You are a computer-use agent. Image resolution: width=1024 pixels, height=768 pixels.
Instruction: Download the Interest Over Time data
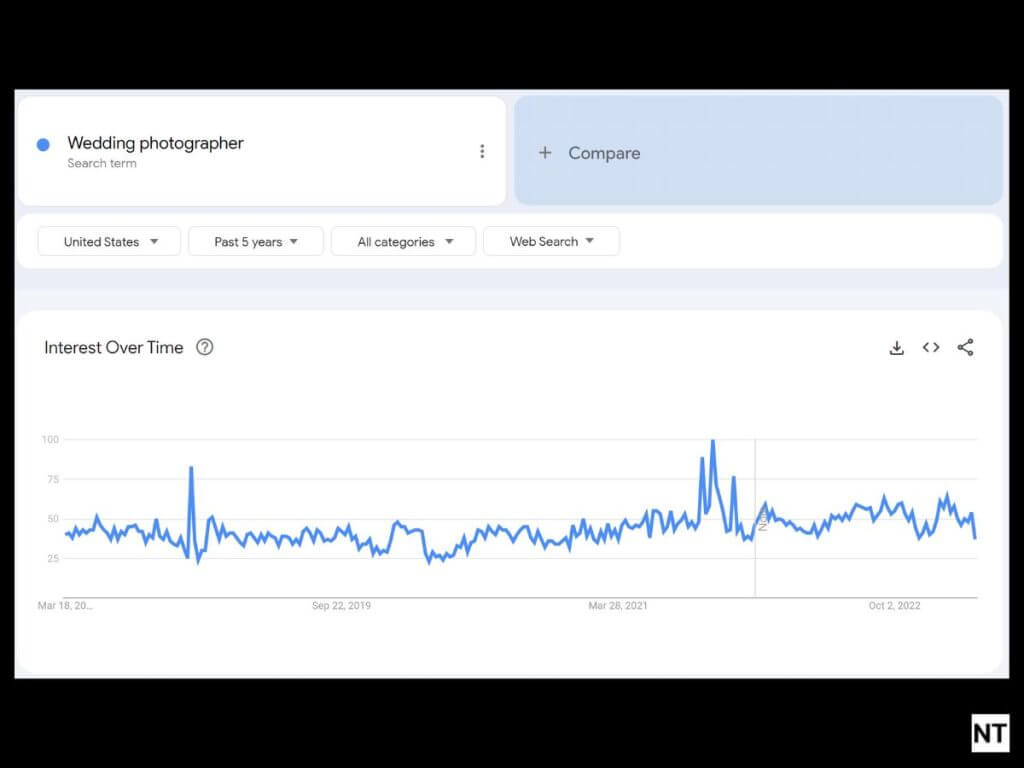(x=897, y=348)
